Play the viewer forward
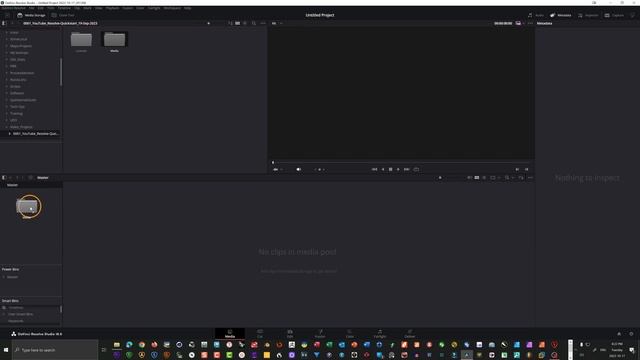 click(398, 169)
